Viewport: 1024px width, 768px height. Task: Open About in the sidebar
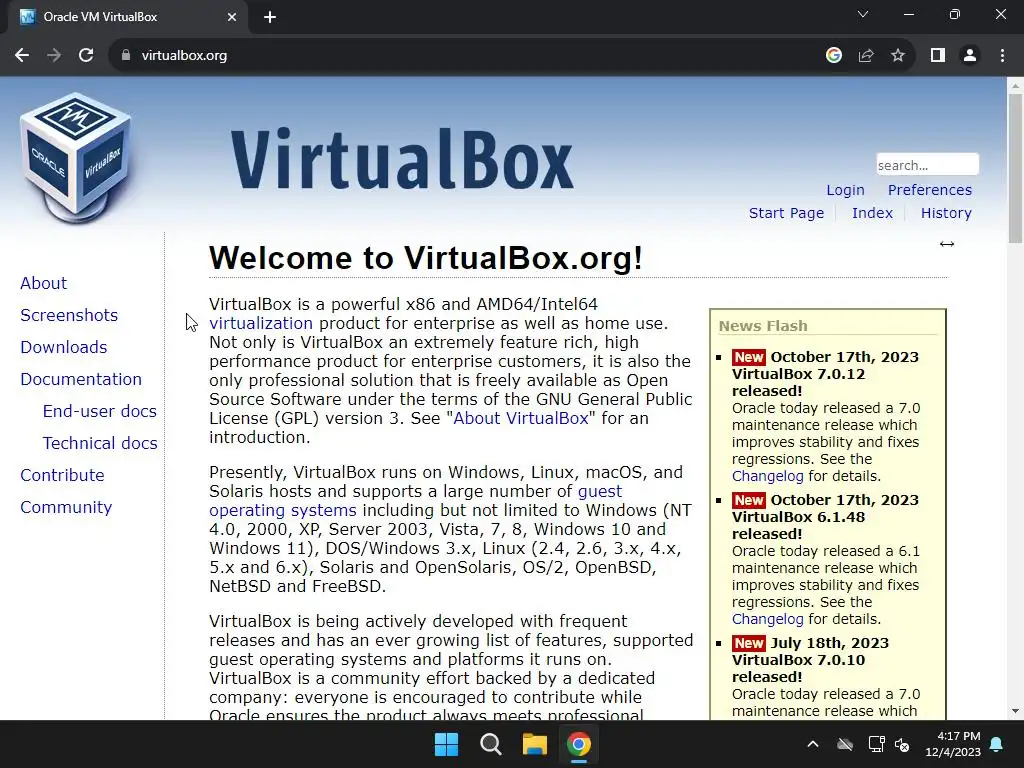pos(44,283)
